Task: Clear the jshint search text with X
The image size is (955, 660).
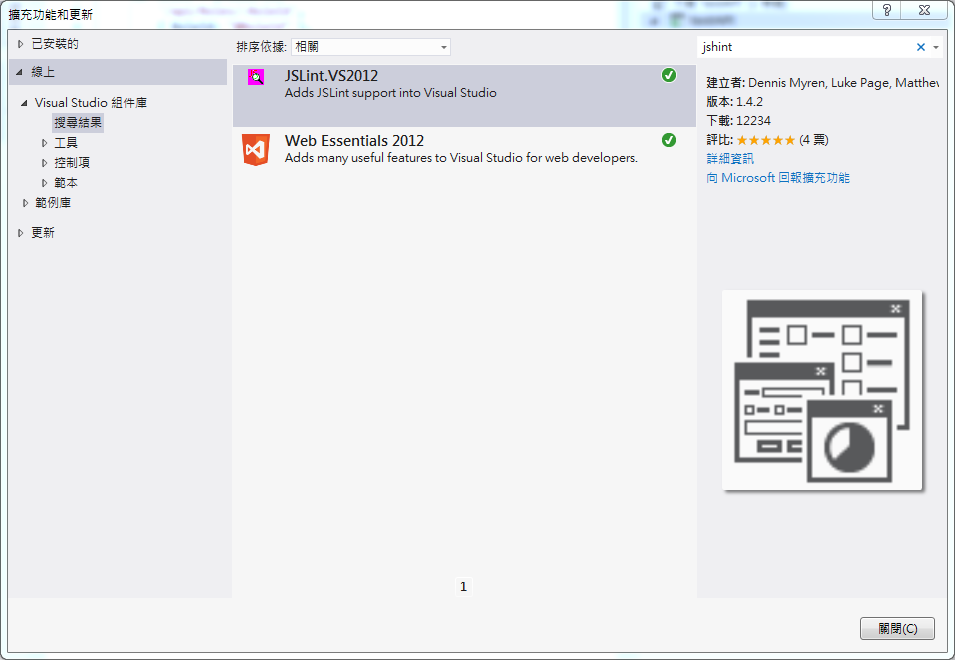Action: (x=921, y=47)
